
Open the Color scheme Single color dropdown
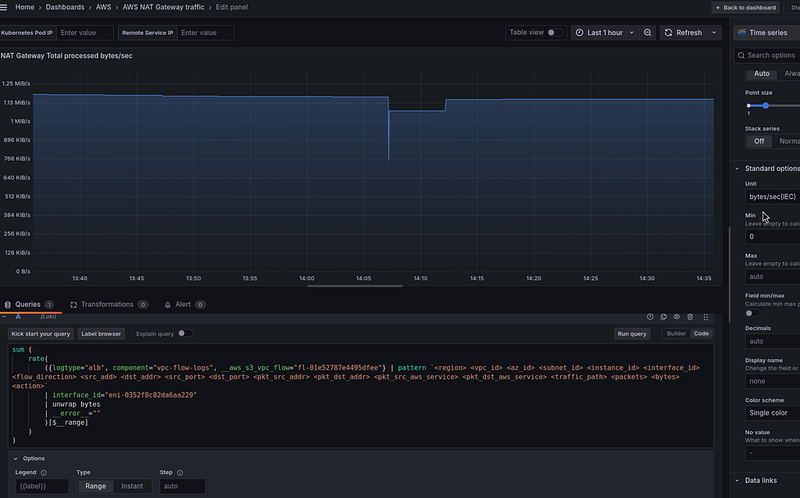(x=772, y=413)
